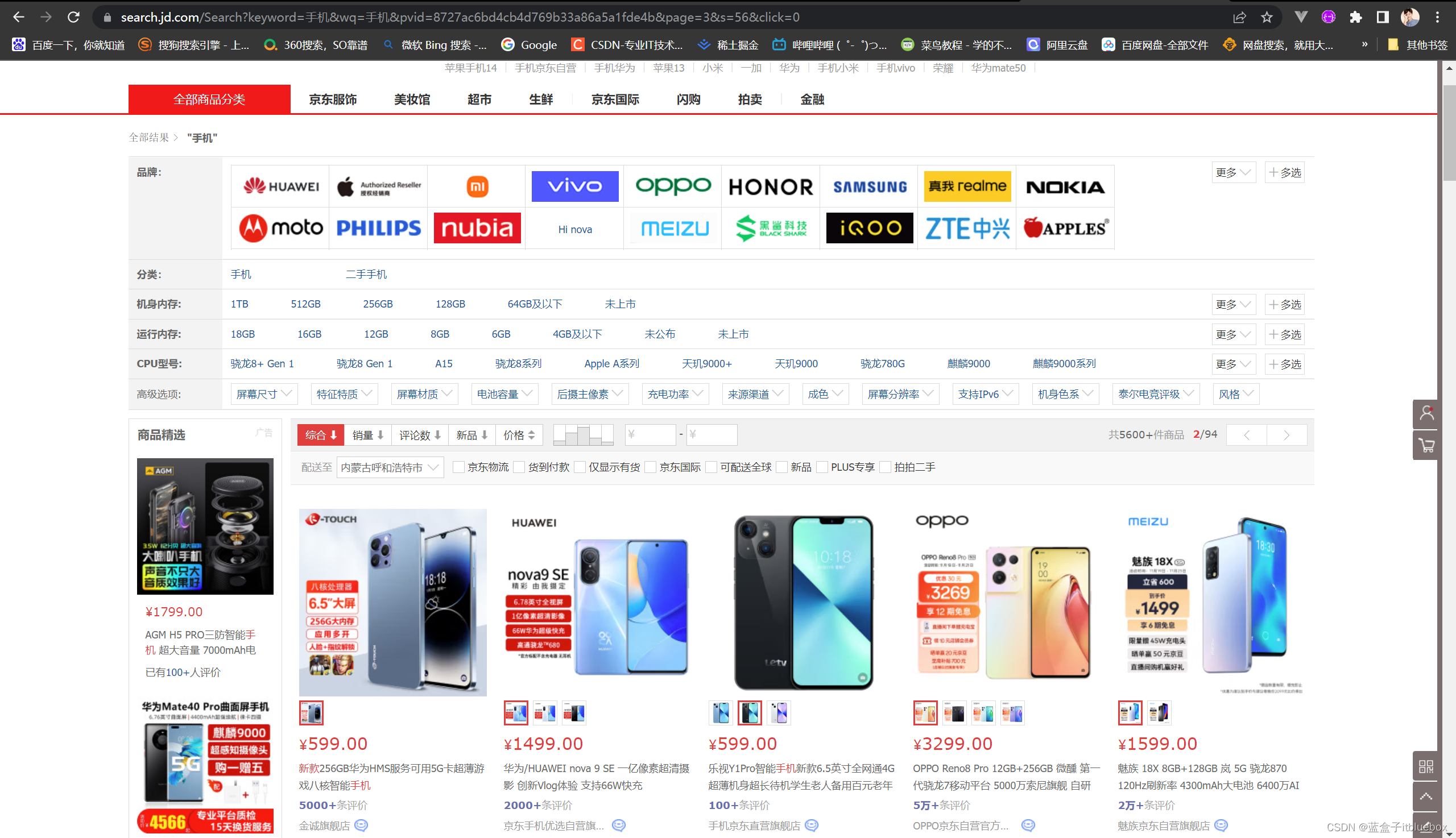Check the 仅显示有货 option
The image size is (1456, 838).
point(580,467)
